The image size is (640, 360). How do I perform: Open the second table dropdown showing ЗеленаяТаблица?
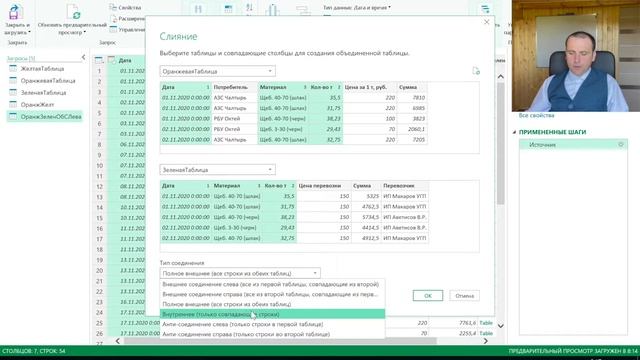[218, 170]
